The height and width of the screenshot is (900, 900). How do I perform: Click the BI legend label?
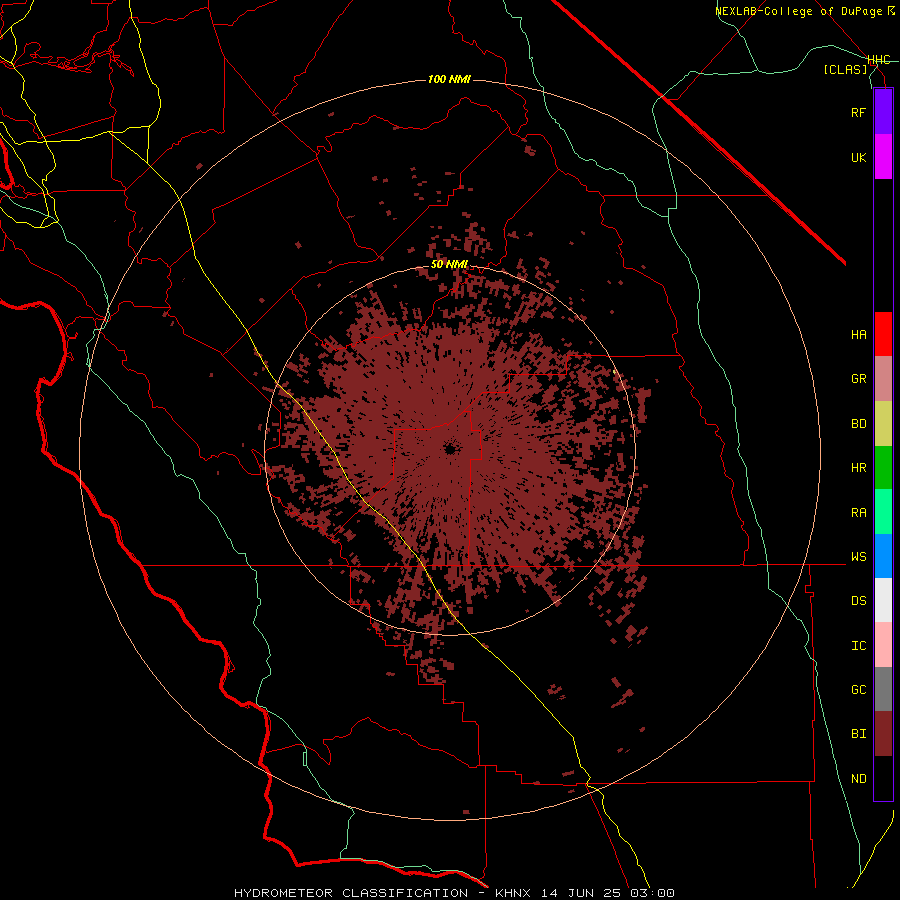pyautogui.click(x=858, y=734)
